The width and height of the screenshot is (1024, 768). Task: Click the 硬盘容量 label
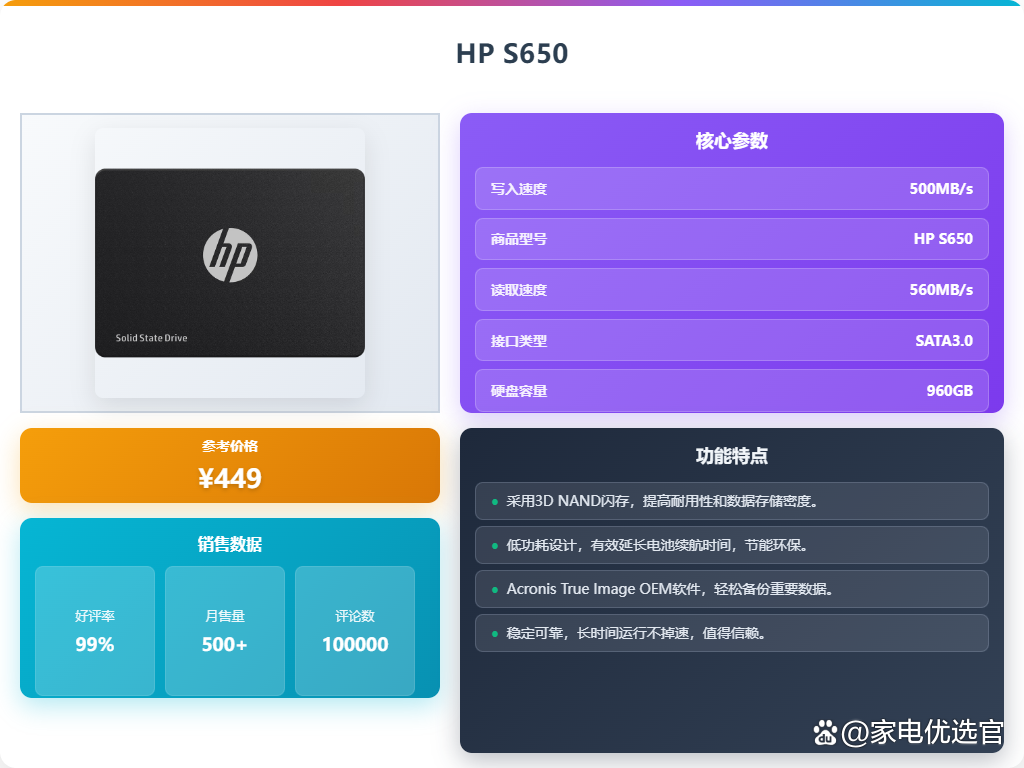click(519, 391)
